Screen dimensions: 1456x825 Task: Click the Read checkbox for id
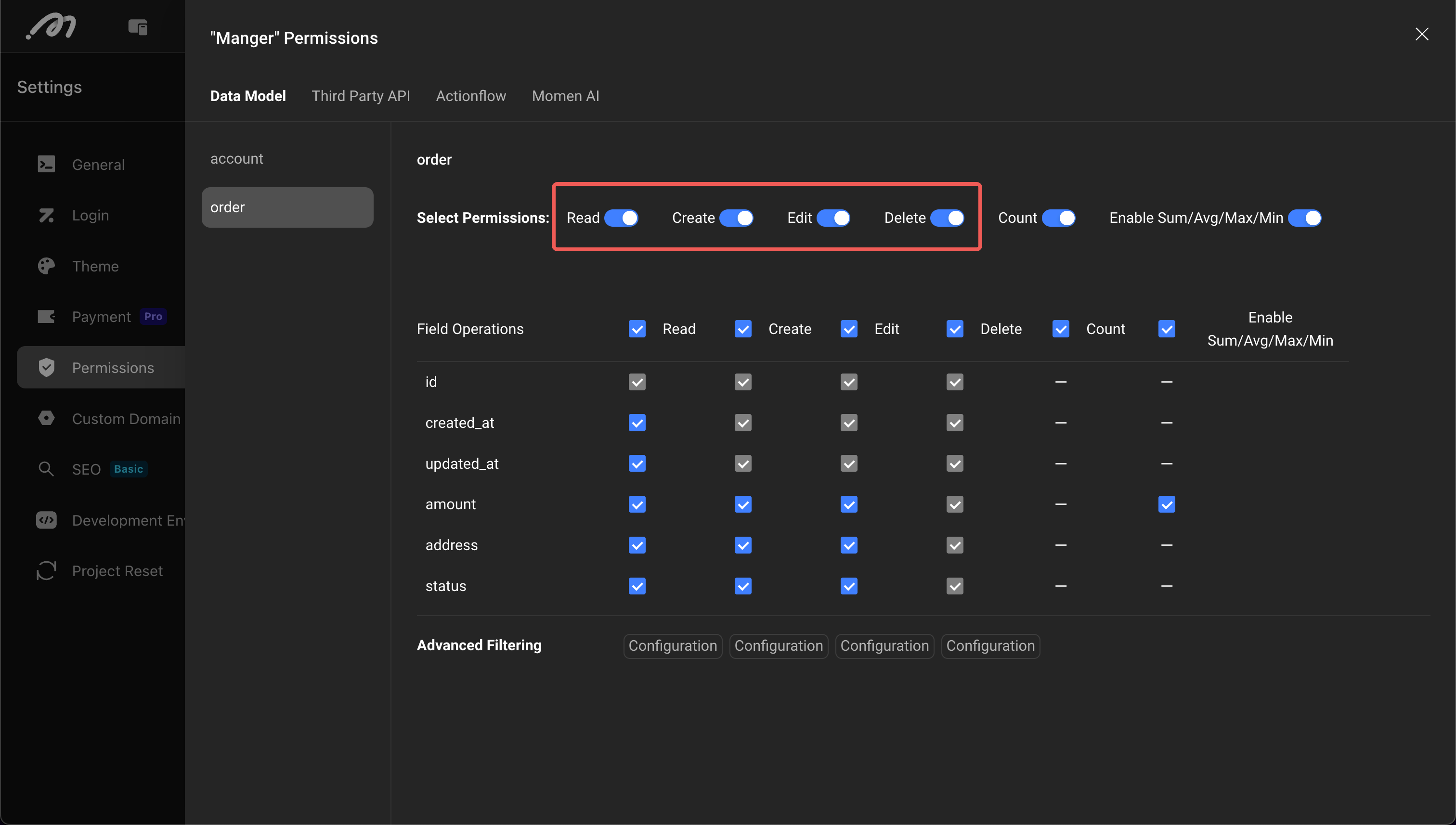click(637, 382)
